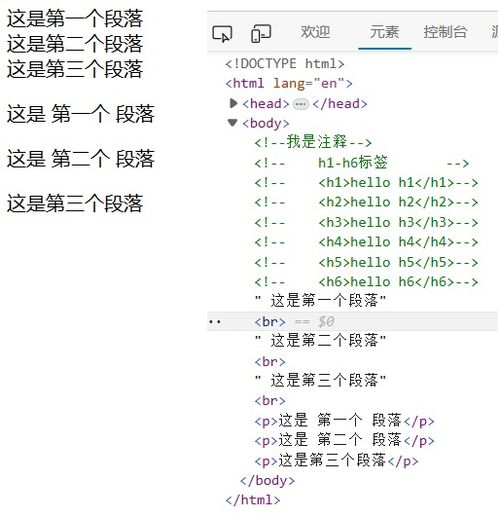The height and width of the screenshot is (517, 499).
Task: Activate the inspect element picker icon
Action: click(222, 34)
